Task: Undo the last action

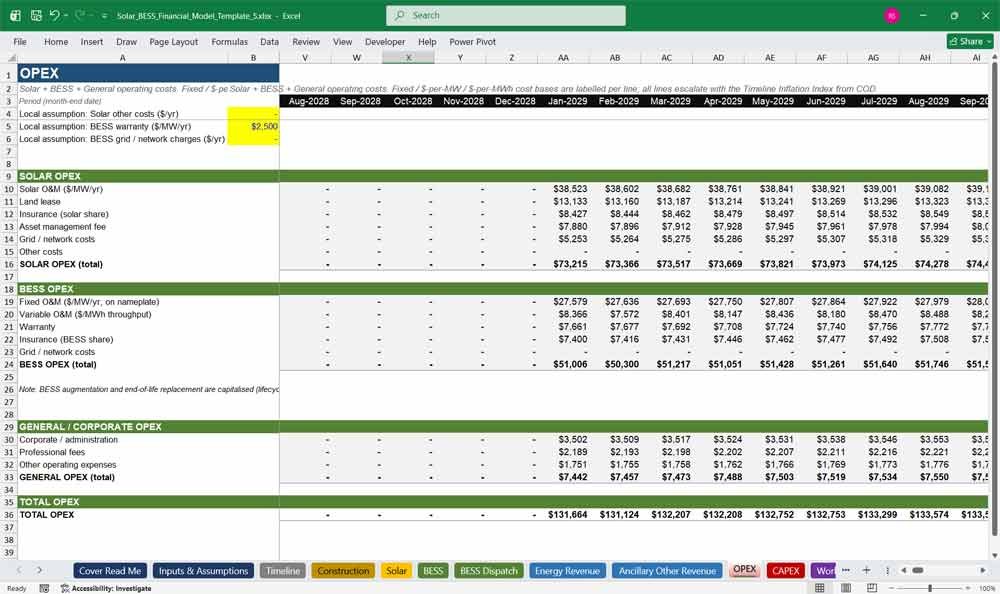Action: pyautogui.click(x=54, y=15)
